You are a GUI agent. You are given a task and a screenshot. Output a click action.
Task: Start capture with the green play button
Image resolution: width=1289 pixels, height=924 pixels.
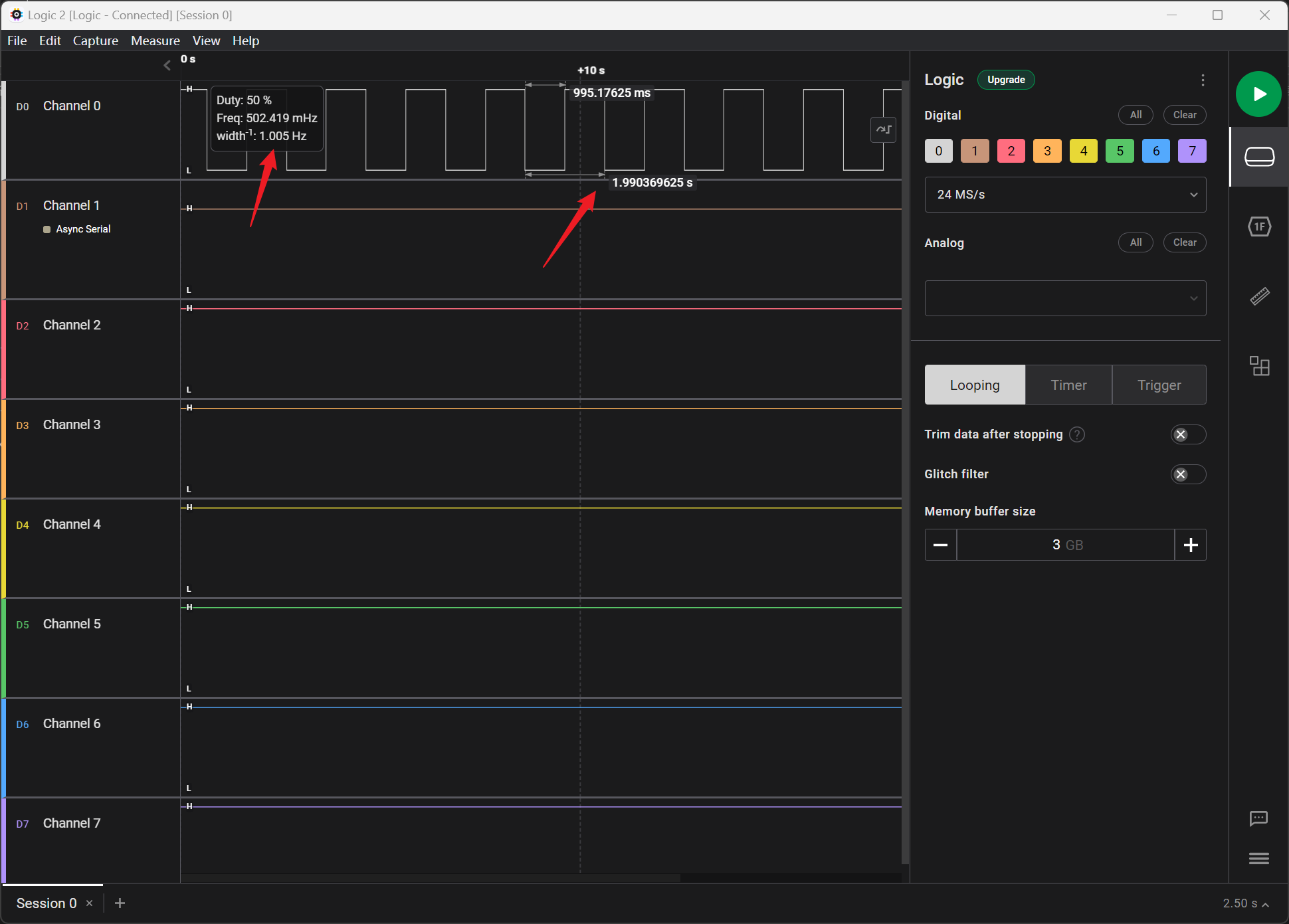click(x=1258, y=94)
